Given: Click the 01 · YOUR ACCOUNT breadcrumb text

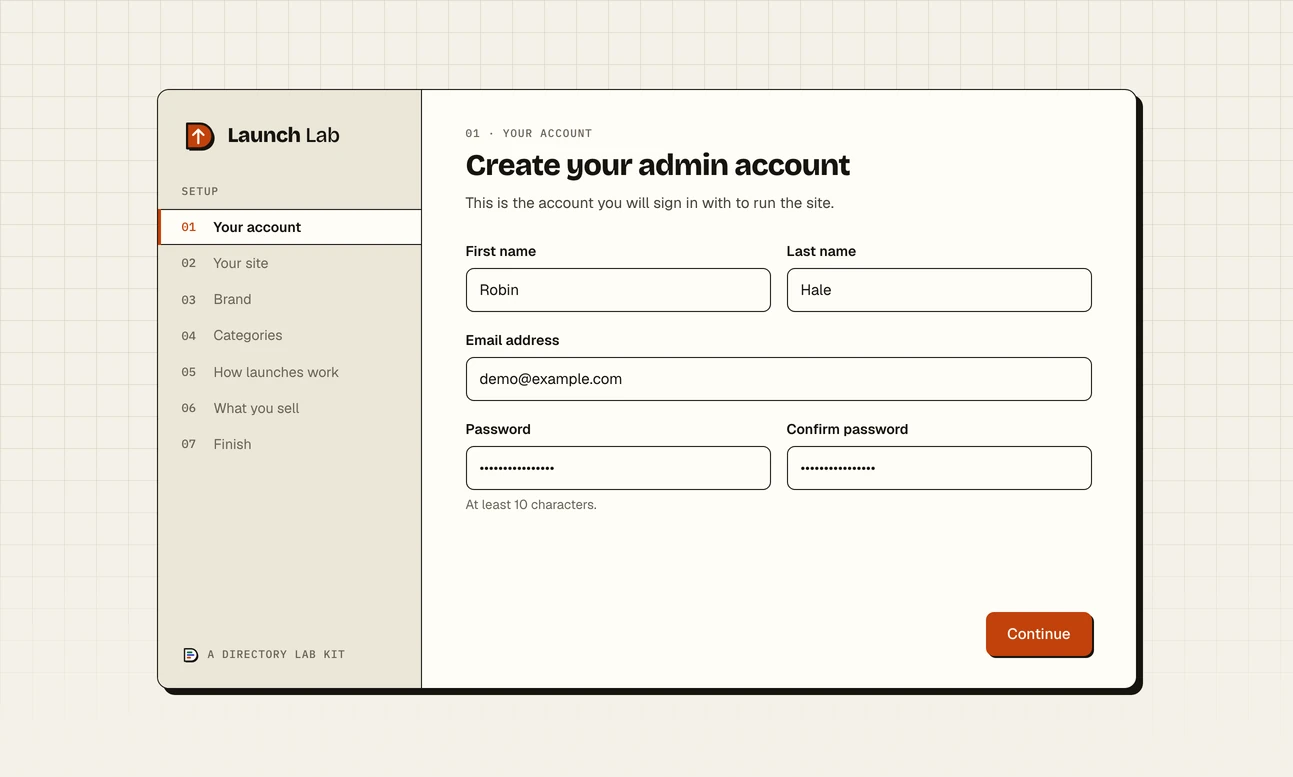Looking at the screenshot, I should click(x=529, y=133).
